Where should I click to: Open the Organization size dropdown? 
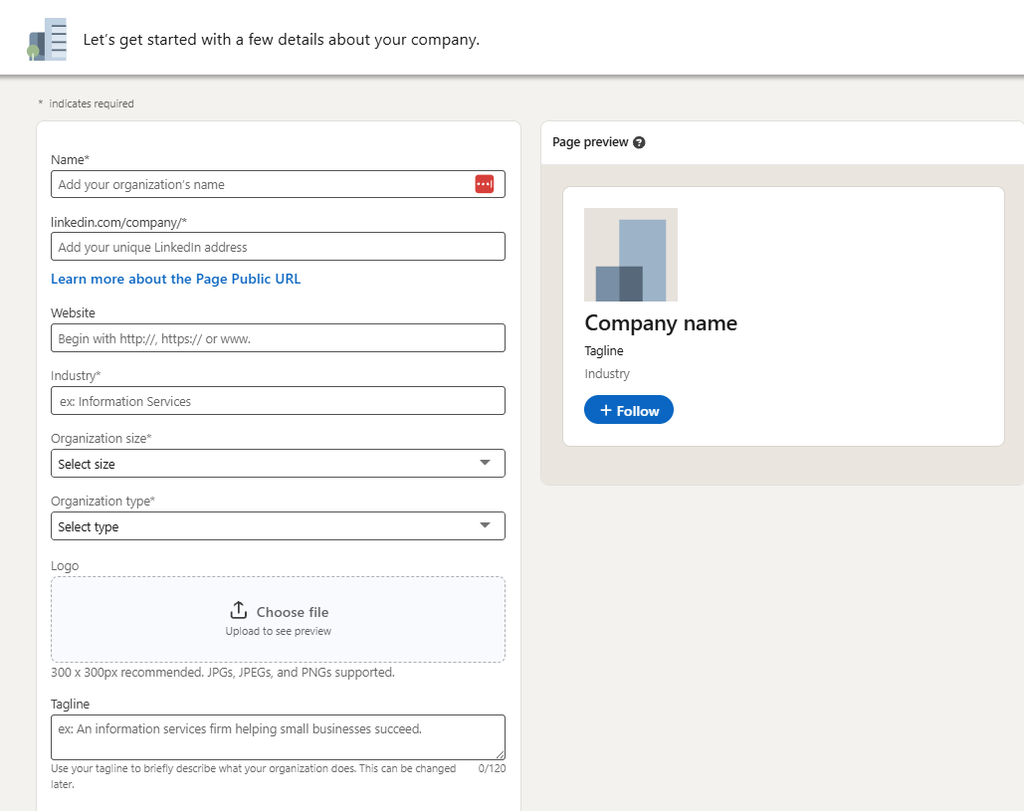278,464
